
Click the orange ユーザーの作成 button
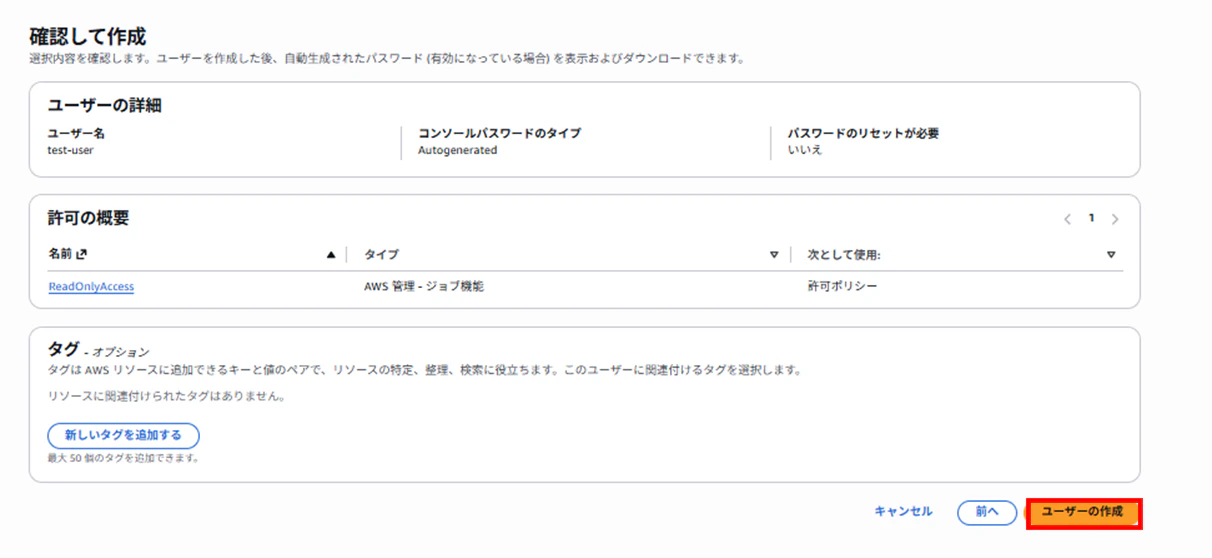[1084, 512]
